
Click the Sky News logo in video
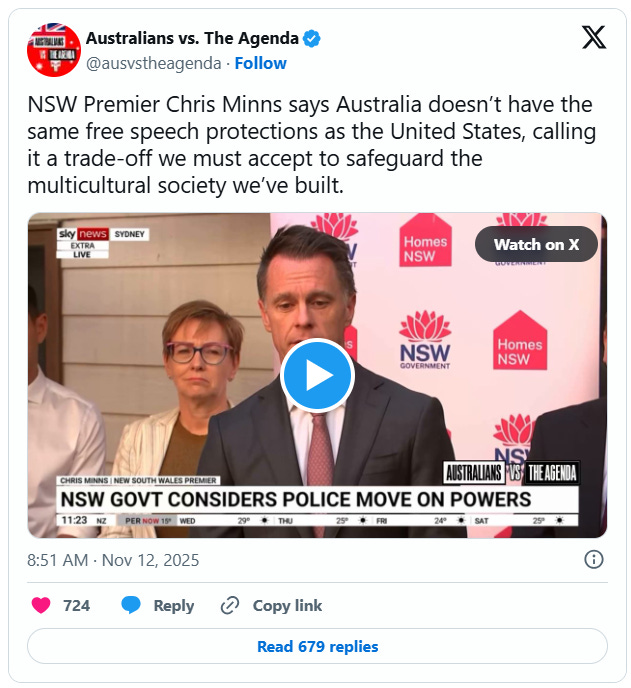[x=82, y=234]
